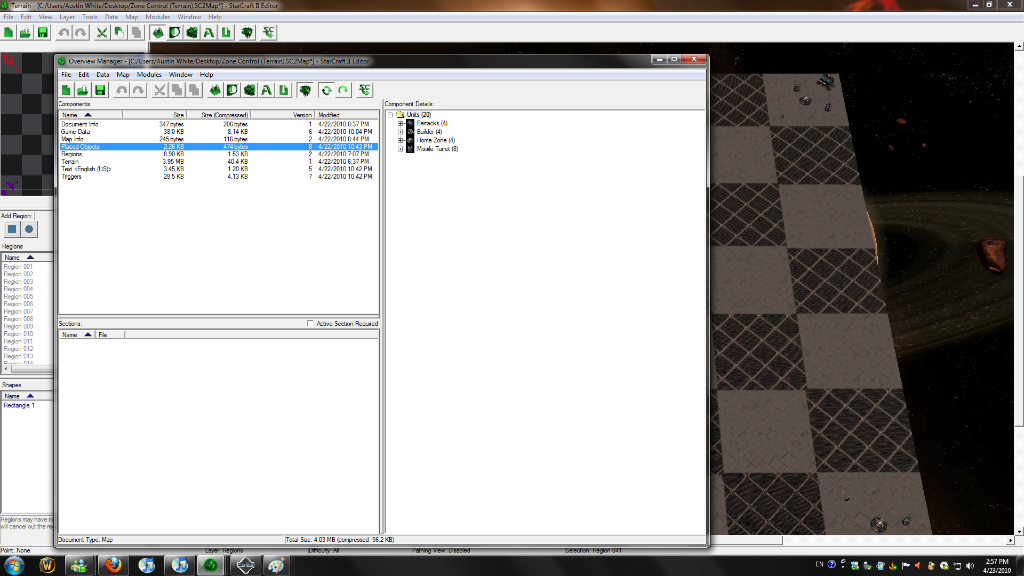The width and height of the screenshot is (1024, 576).
Task: Expand the Barracks (4) tree node
Action: (x=401, y=123)
